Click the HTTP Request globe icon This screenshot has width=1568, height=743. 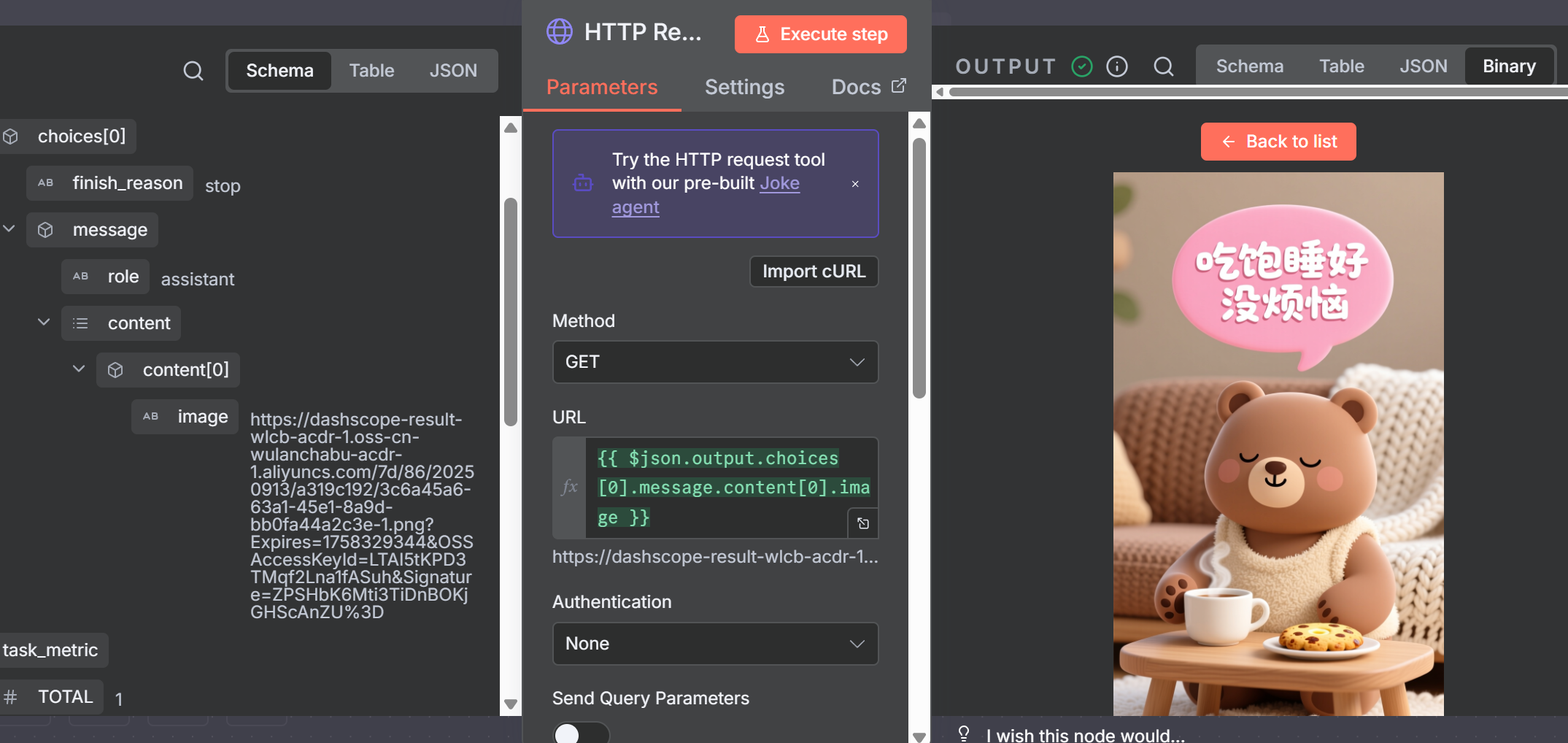[560, 31]
